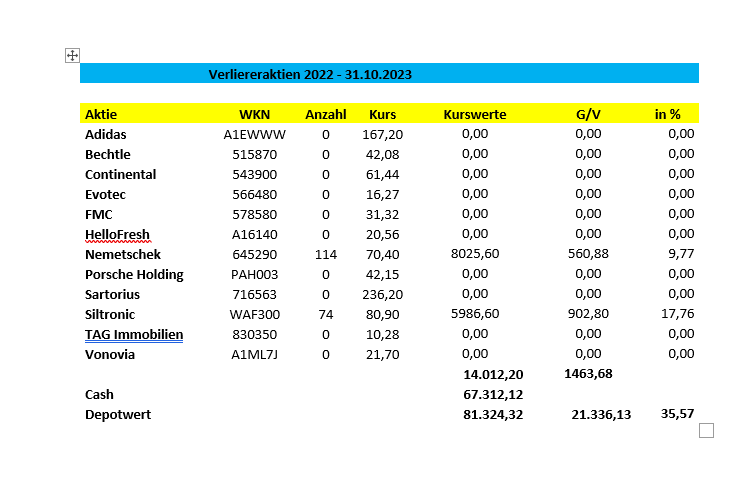748x478 pixels.
Task: Click WKN value '578580'
Action: [x=254, y=215]
